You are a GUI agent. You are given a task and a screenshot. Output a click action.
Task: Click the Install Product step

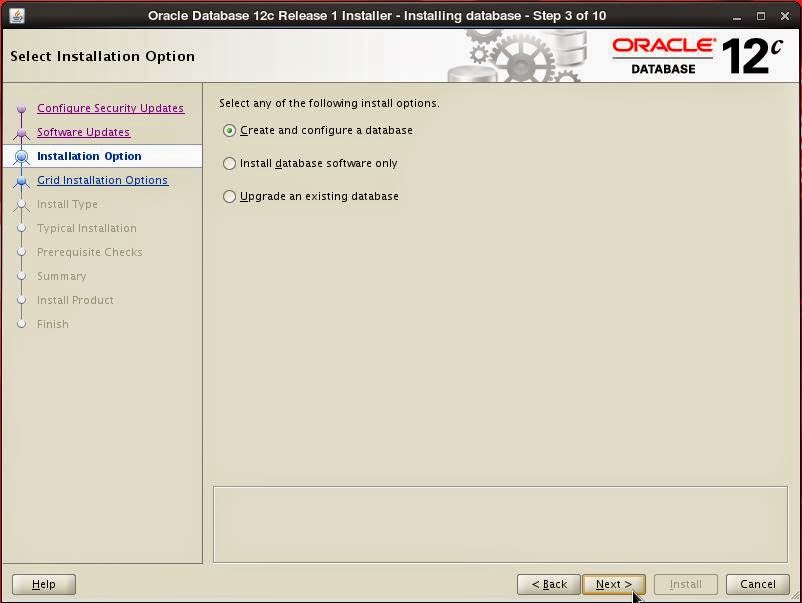(x=75, y=300)
